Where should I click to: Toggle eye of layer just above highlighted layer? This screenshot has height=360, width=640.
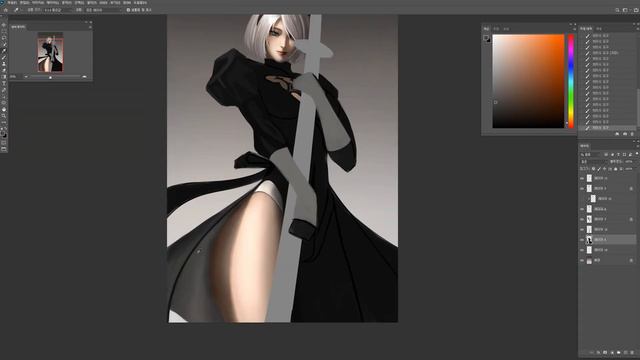582,229
